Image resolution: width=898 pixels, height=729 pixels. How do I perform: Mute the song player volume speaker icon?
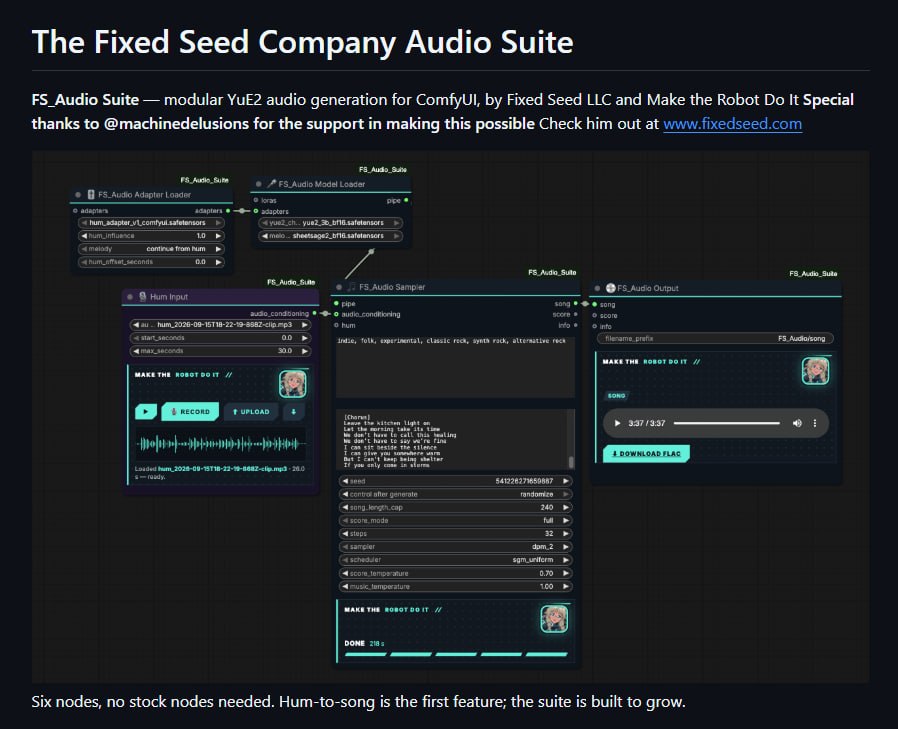(x=797, y=423)
